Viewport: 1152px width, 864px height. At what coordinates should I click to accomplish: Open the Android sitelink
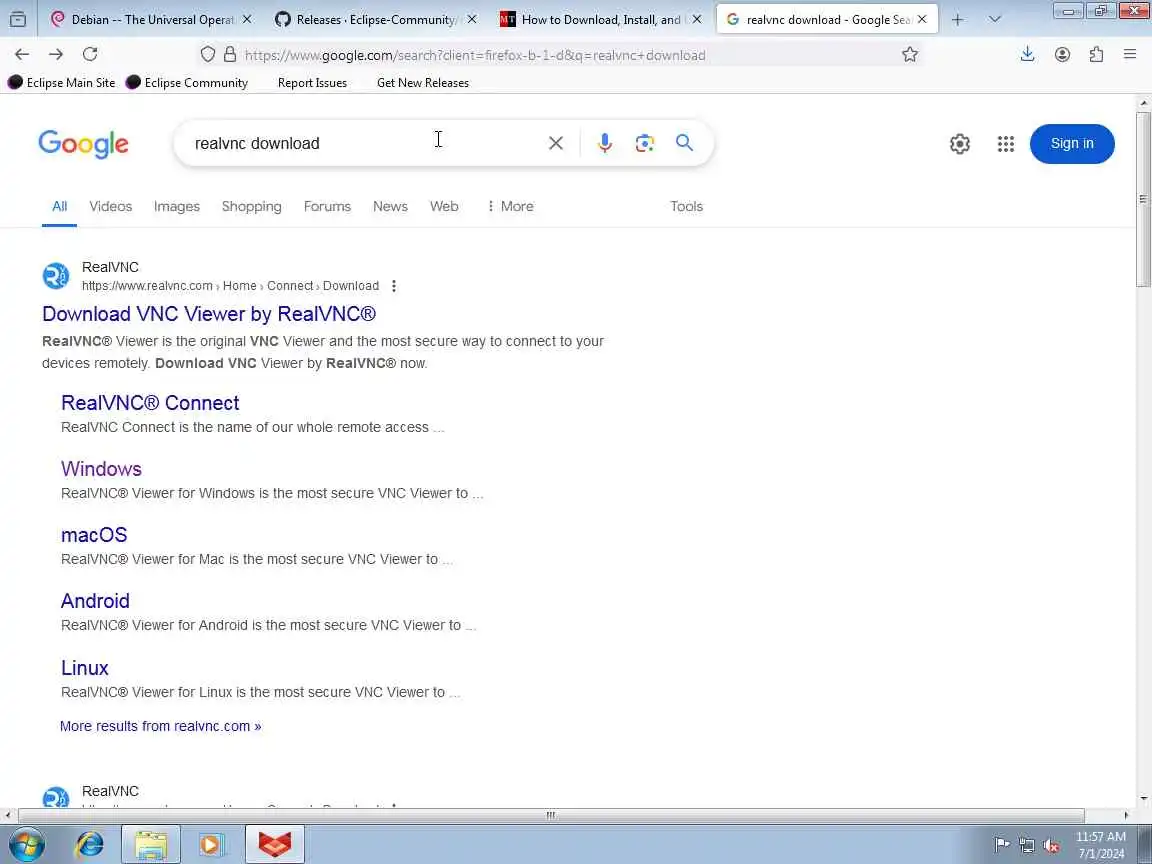coord(95,601)
